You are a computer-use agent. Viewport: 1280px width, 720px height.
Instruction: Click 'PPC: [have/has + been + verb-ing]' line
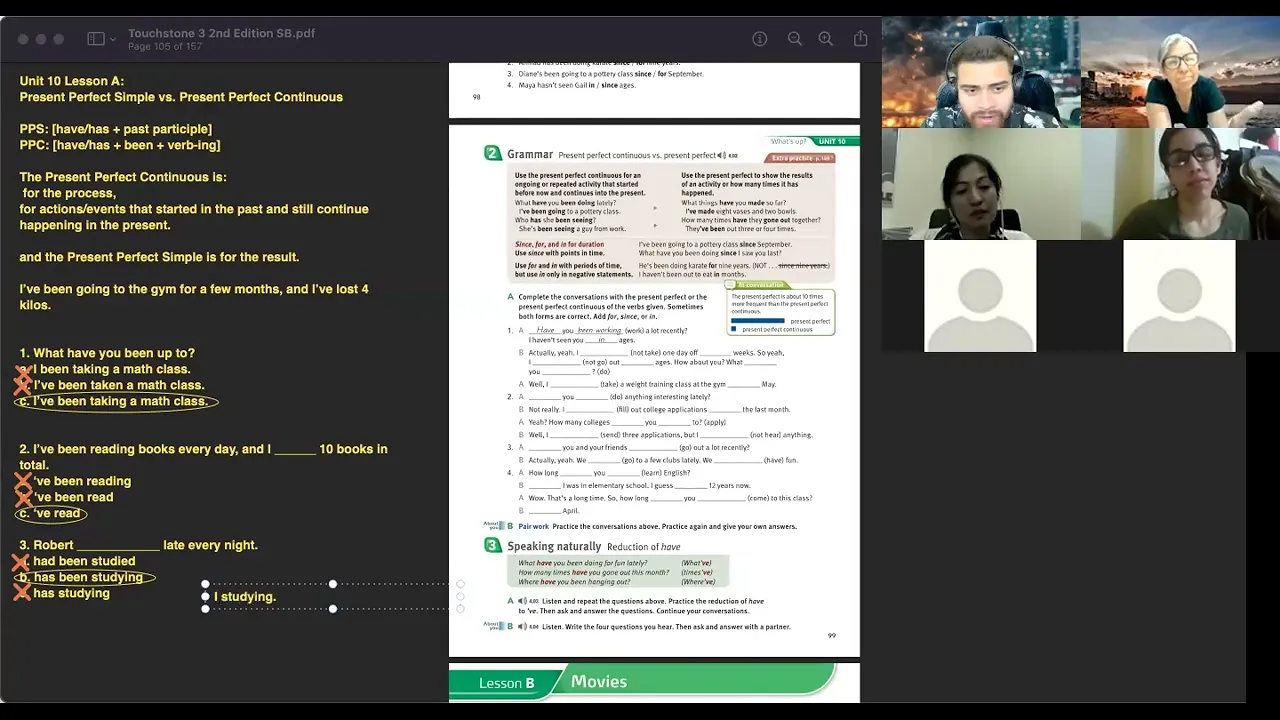coord(120,145)
